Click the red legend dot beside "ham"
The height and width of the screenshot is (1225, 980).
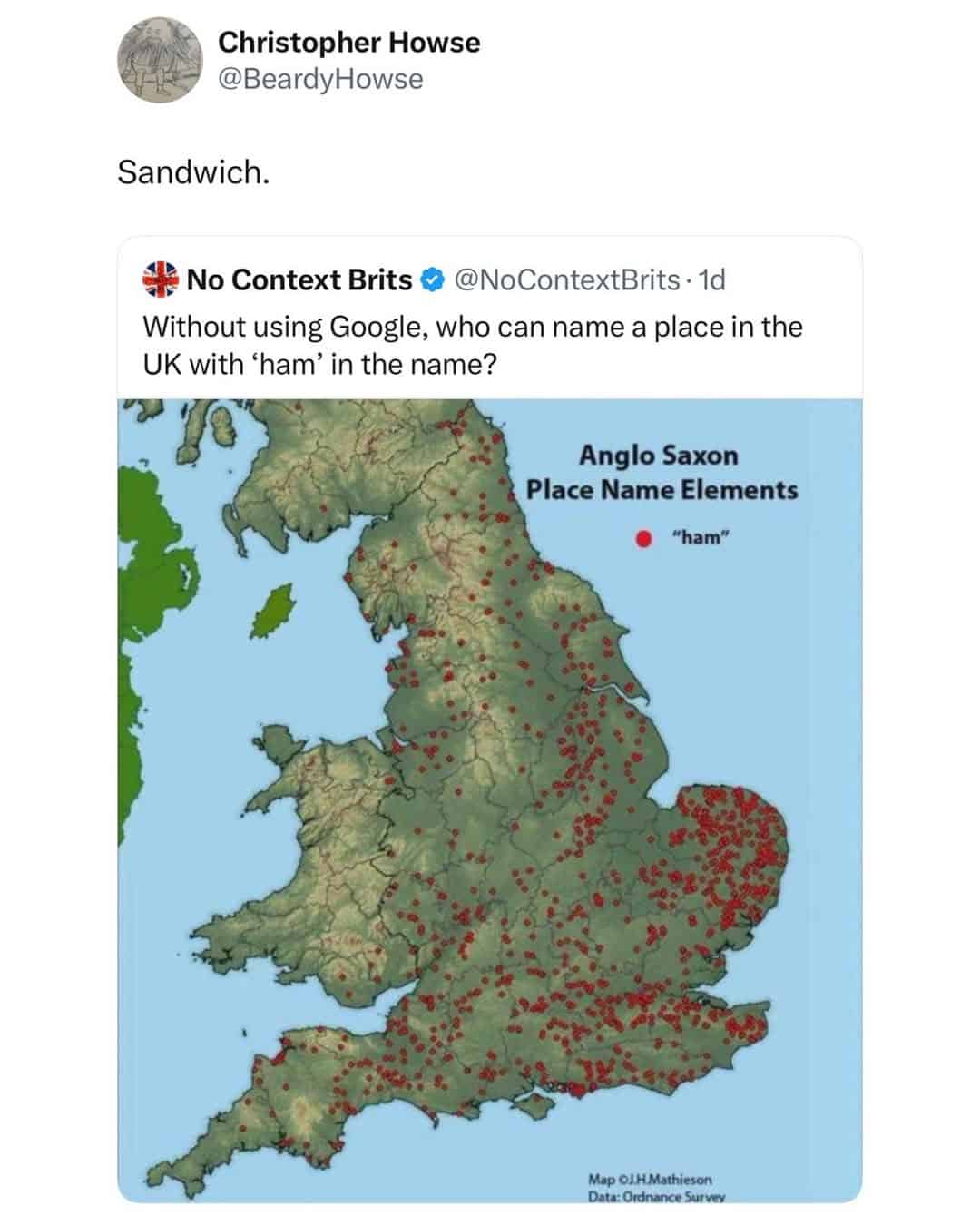pos(642,538)
